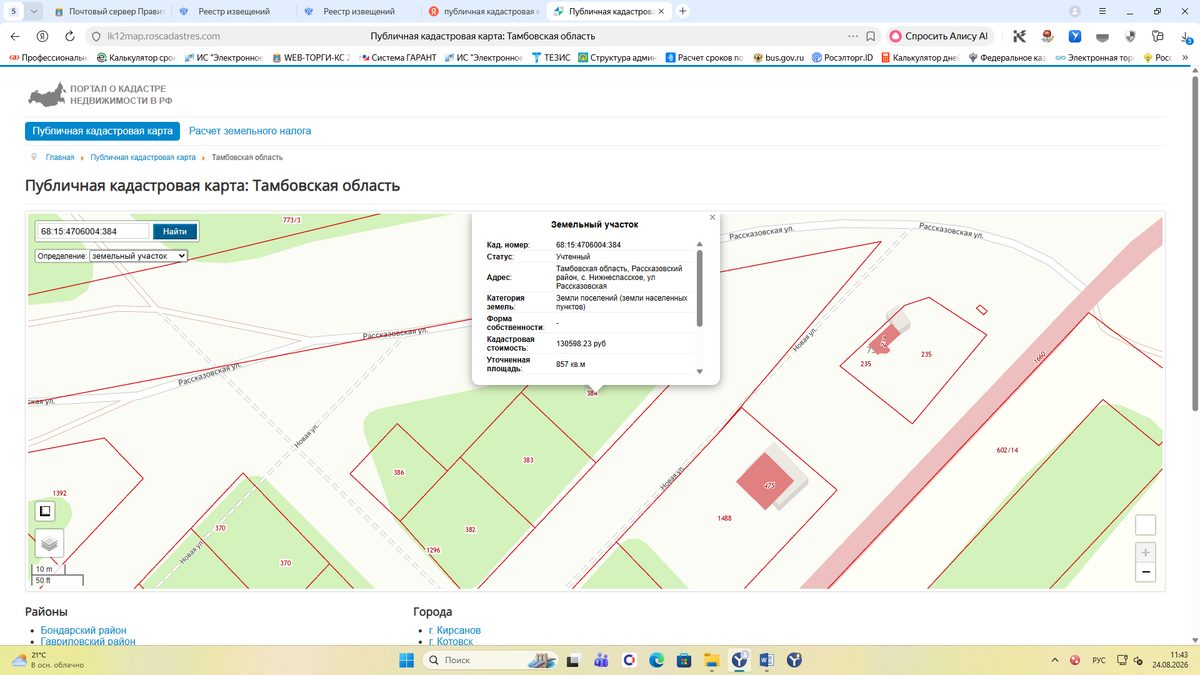Screen dimensions: 1200x675
Task: Click the map measurement tool icon
Action: [45, 511]
